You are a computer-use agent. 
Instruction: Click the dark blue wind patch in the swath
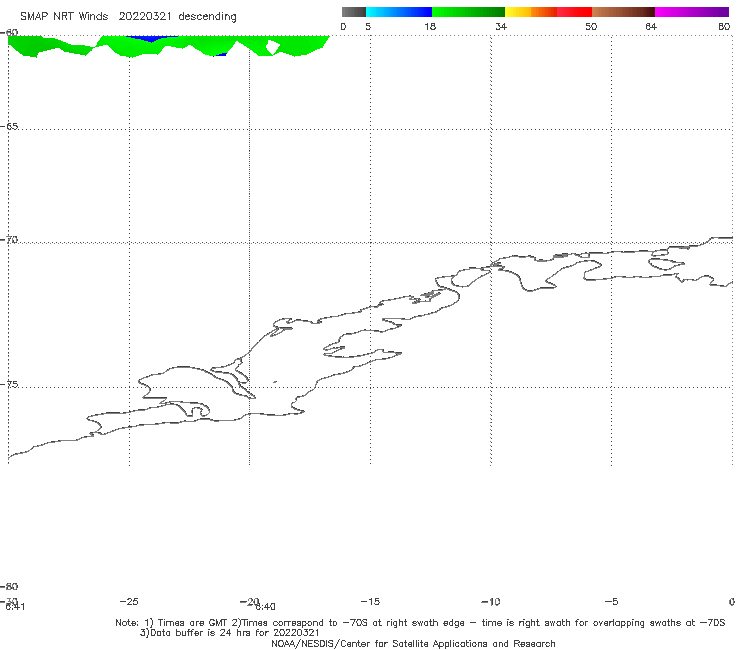pyautogui.click(x=150, y=38)
